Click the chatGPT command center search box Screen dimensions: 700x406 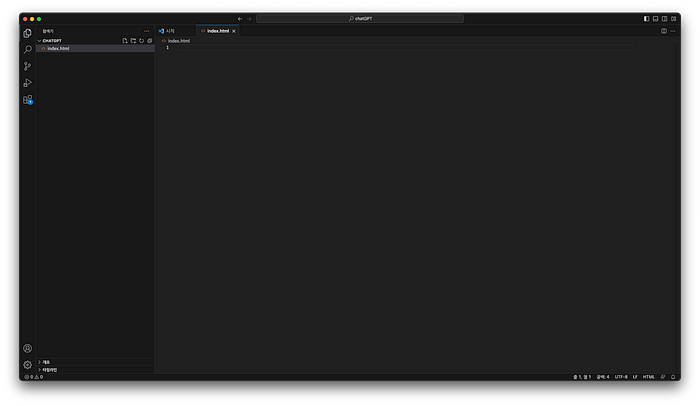[360, 18]
